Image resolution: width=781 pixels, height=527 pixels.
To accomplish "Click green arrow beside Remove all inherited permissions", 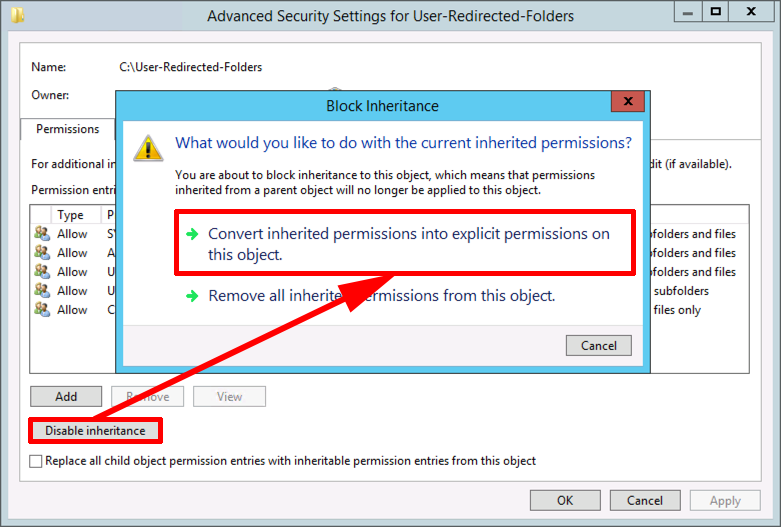I will (x=192, y=296).
